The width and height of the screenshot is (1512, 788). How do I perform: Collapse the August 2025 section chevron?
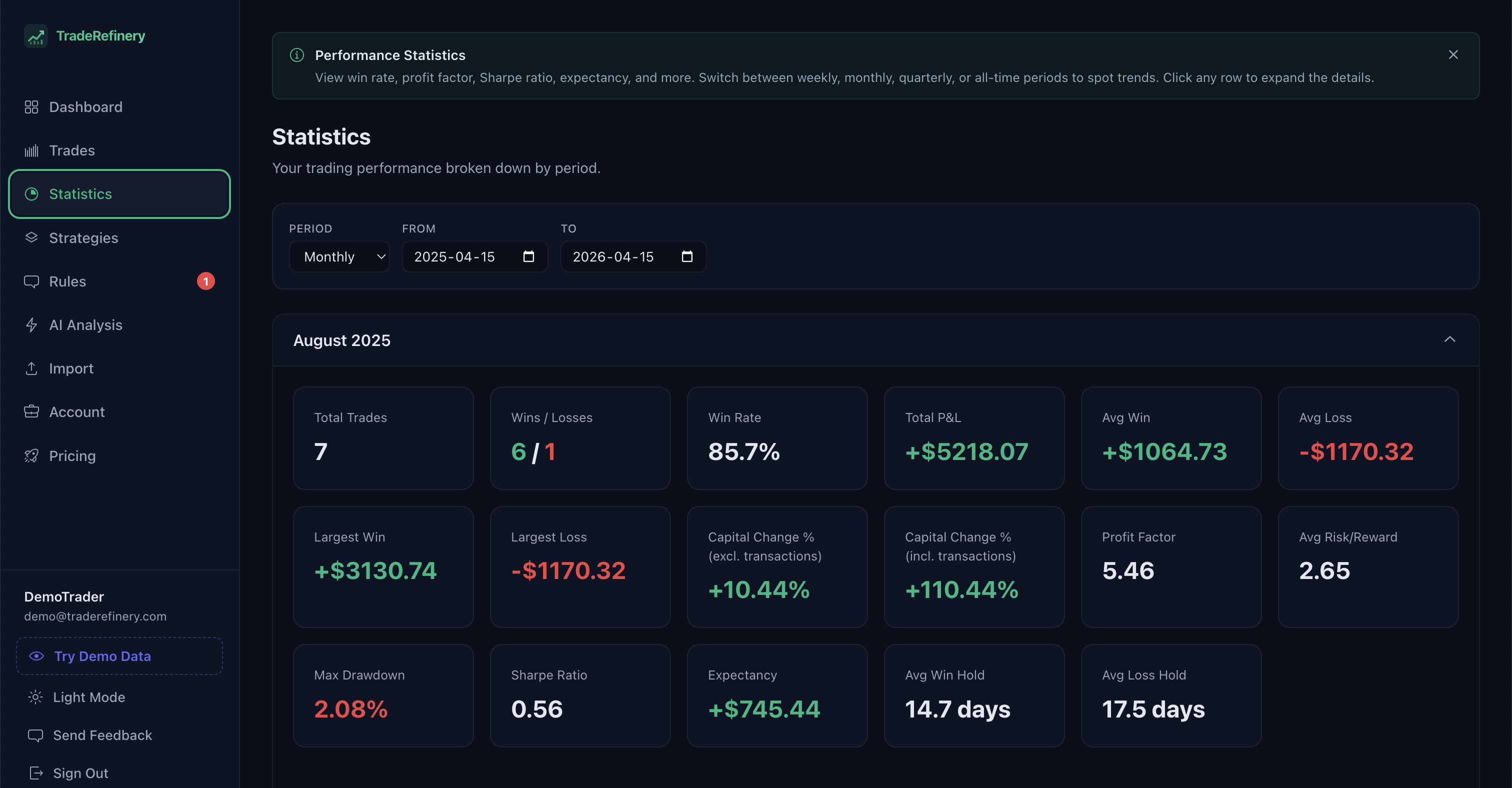pyautogui.click(x=1450, y=339)
